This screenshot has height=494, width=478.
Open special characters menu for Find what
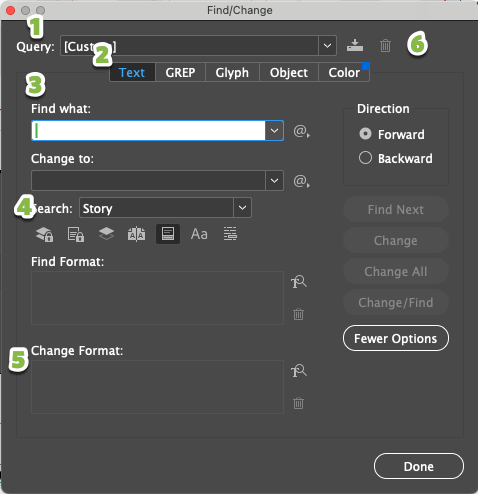tap(302, 131)
